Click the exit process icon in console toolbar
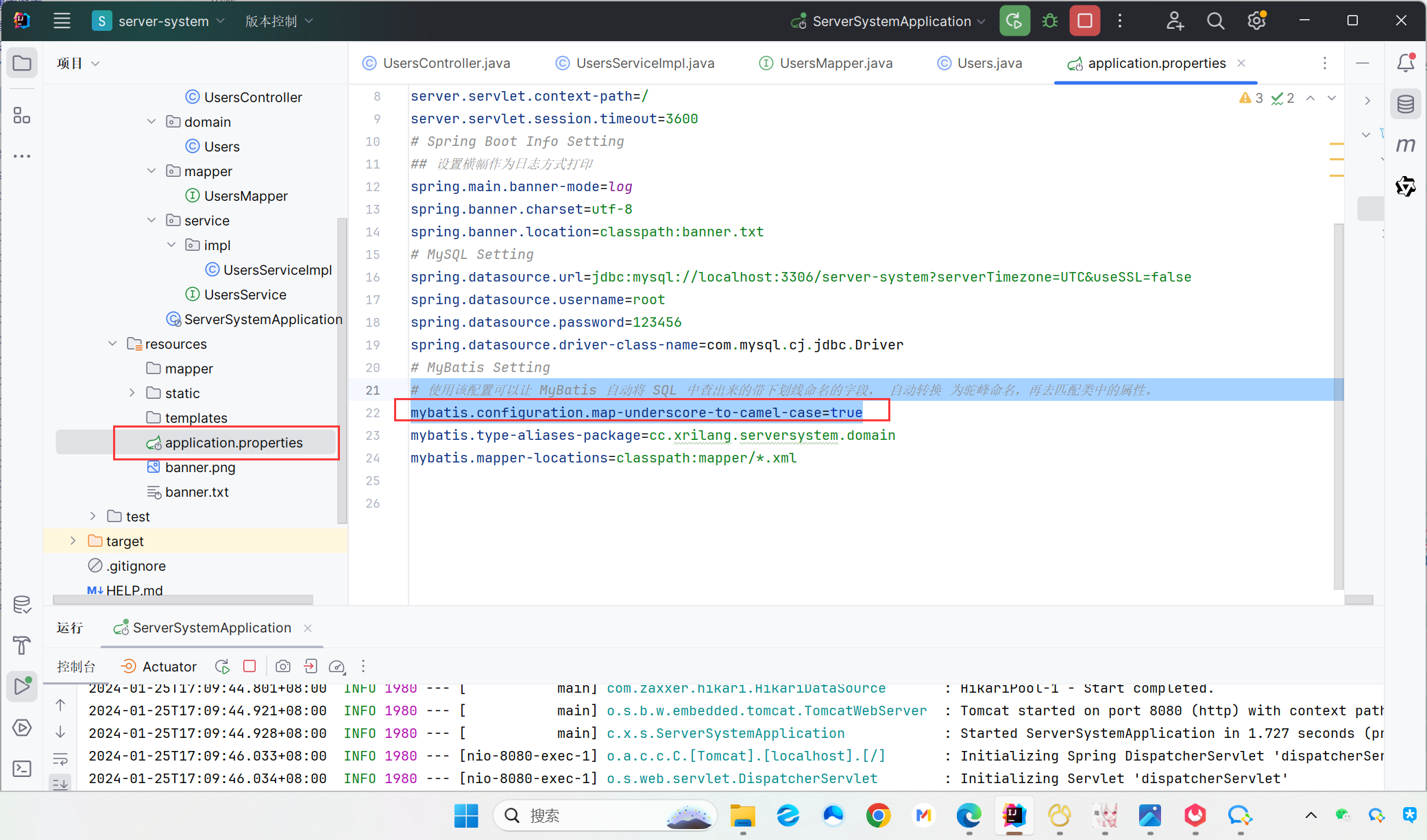Screen dimensions: 1427x840 [x=310, y=666]
